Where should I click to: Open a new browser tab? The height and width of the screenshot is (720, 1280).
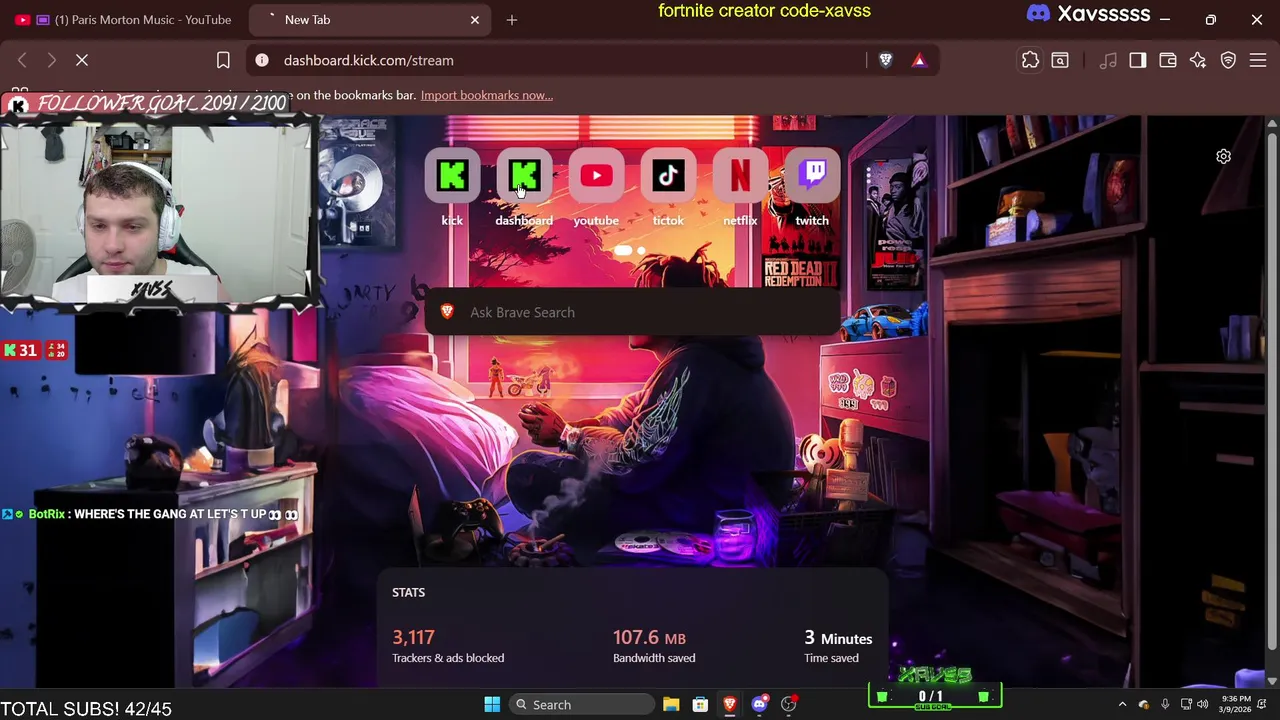pos(511,20)
